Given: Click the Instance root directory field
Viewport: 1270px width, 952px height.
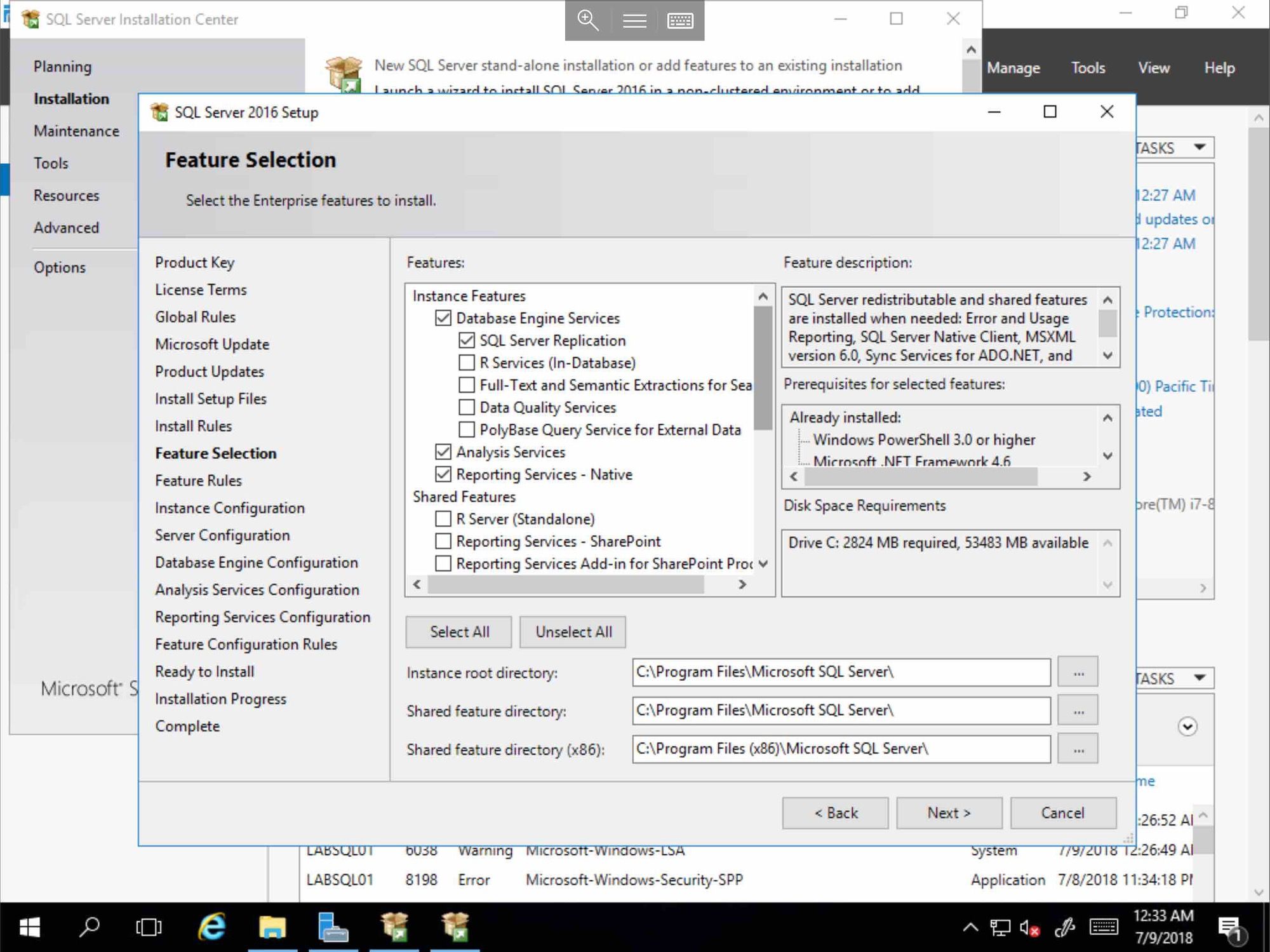Looking at the screenshot, I should coord(841,673).
